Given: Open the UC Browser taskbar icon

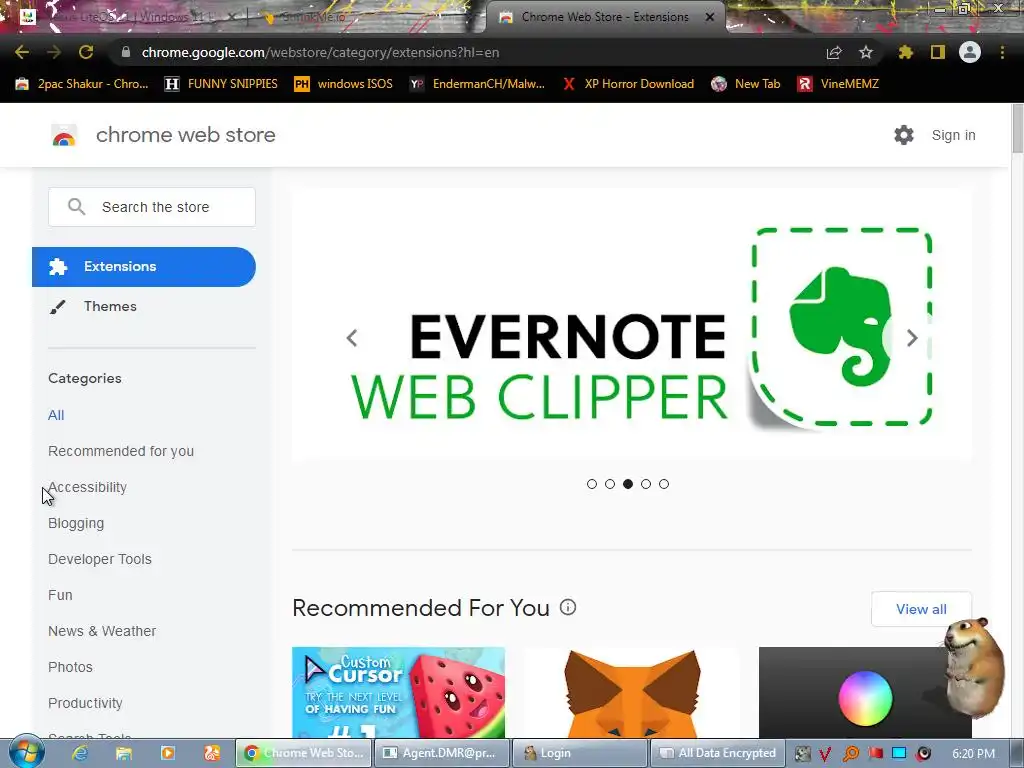Looking at the screenshot, I should (212, 753).
